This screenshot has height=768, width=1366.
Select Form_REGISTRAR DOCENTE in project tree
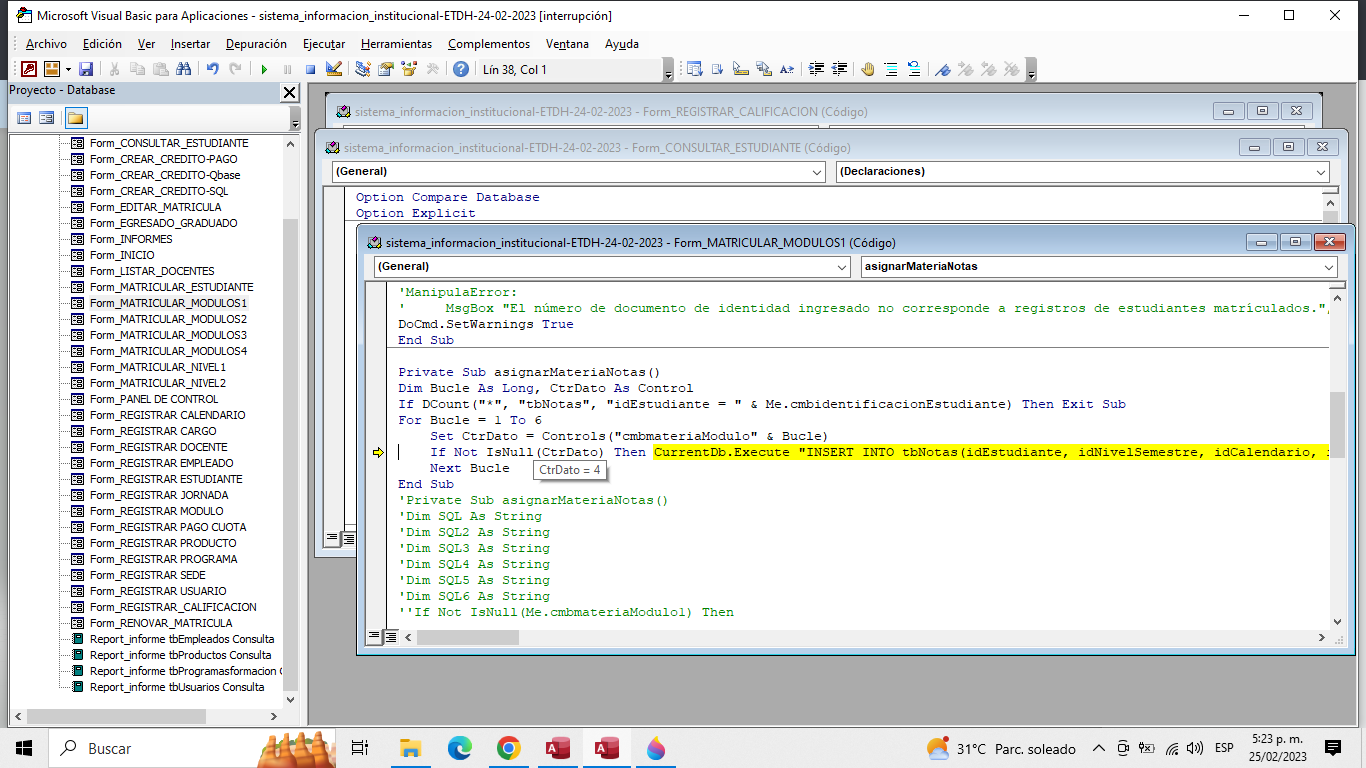[158, 447]
